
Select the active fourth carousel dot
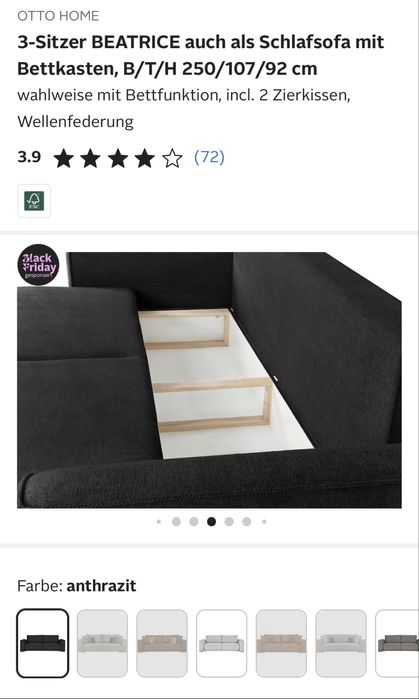(211, 522)
